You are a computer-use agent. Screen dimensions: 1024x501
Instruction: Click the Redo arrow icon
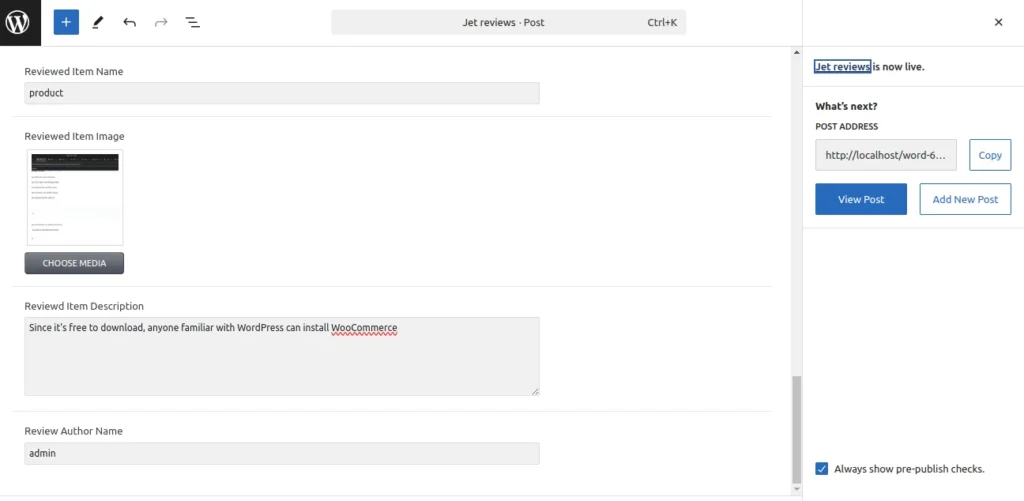point(161,22)
